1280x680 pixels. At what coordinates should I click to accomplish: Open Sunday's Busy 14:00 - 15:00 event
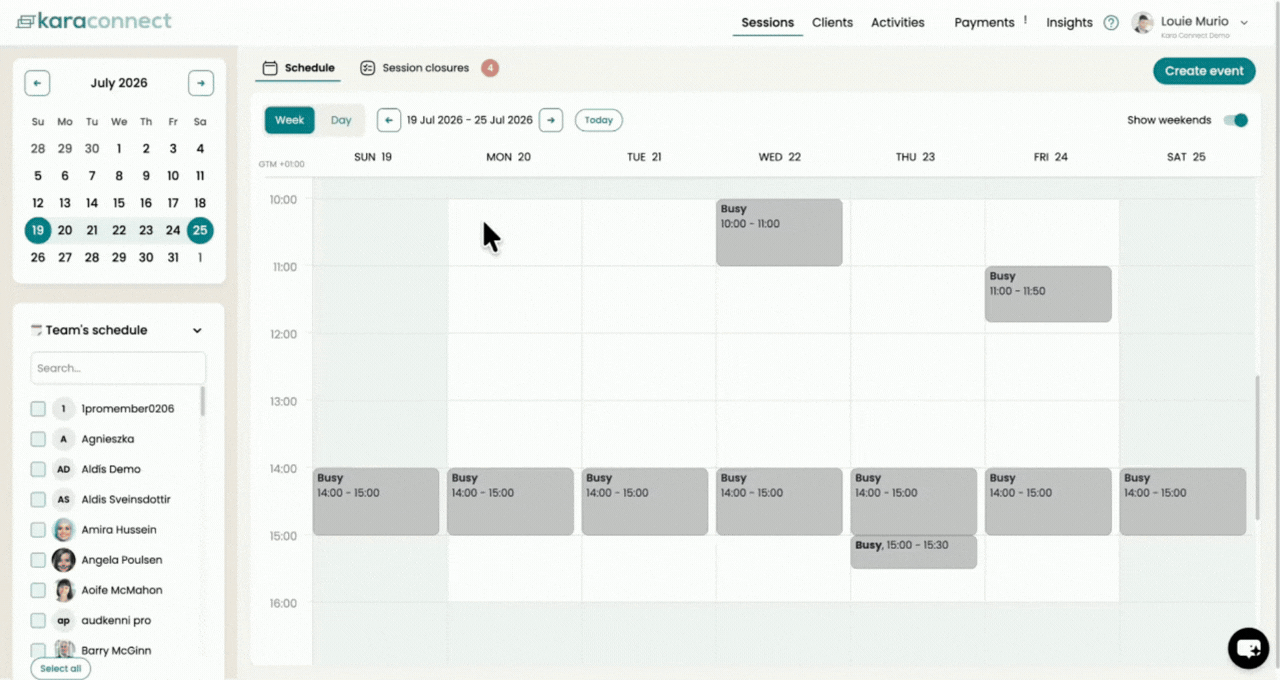point(376,501)
